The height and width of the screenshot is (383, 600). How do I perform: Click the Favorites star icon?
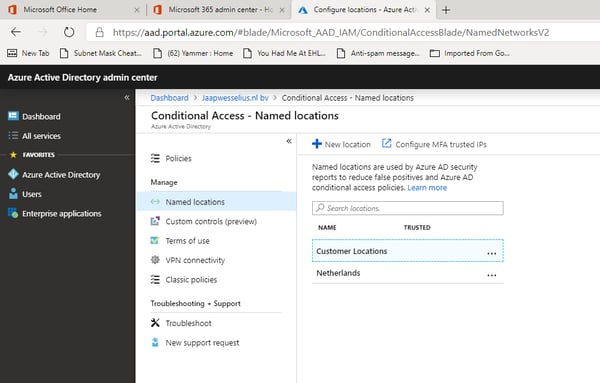[13, 155]
